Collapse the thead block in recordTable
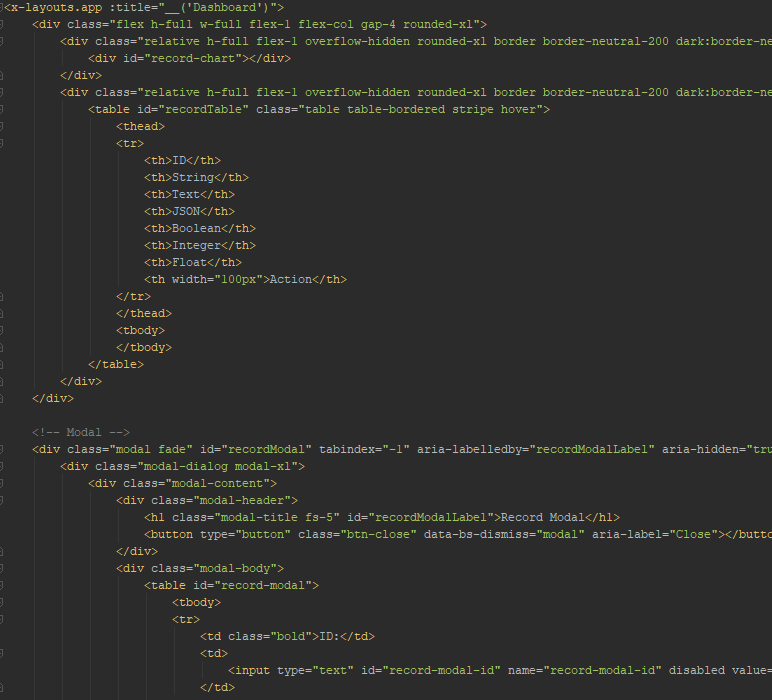Screen dimensions: 772x700 click(3, 126)
